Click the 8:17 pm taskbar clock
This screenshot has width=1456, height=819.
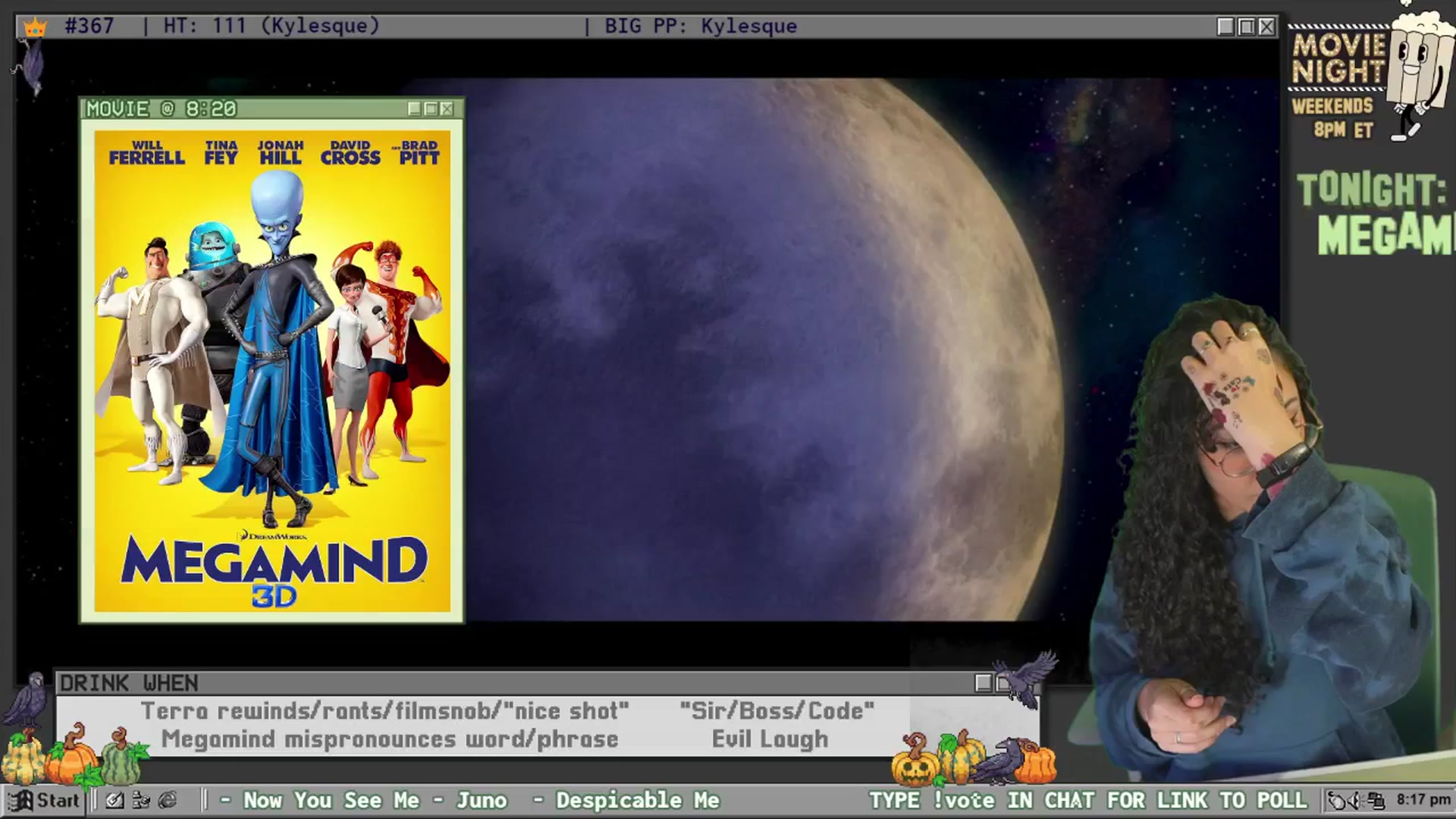pyautogui.click(x=1423, y=799)
